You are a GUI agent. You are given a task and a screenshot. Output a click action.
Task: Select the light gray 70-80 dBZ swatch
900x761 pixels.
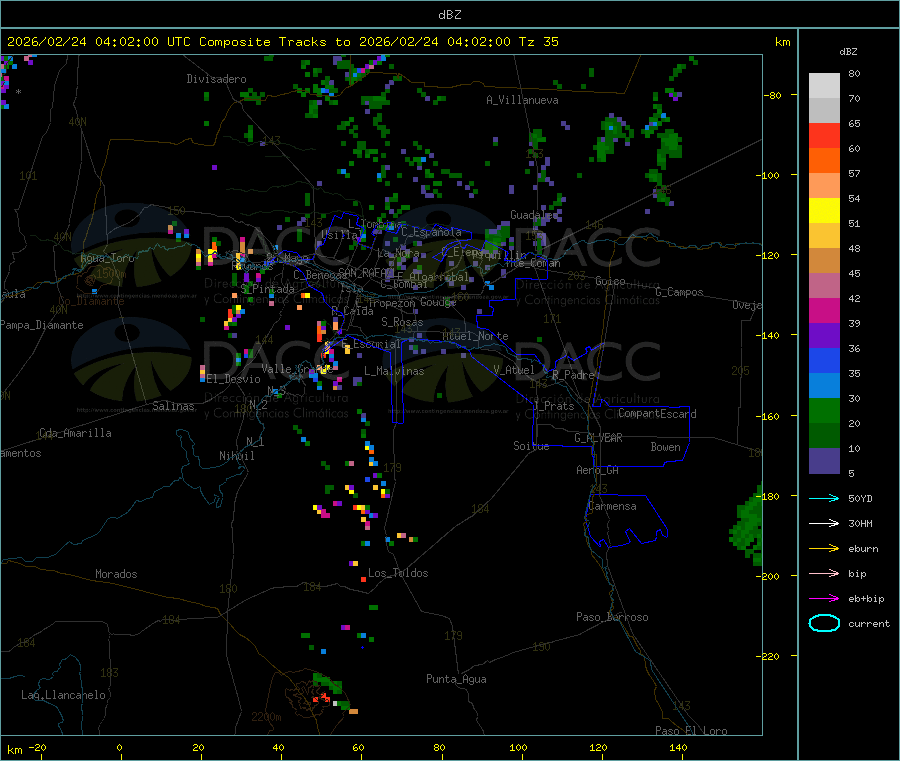[824, 86]
